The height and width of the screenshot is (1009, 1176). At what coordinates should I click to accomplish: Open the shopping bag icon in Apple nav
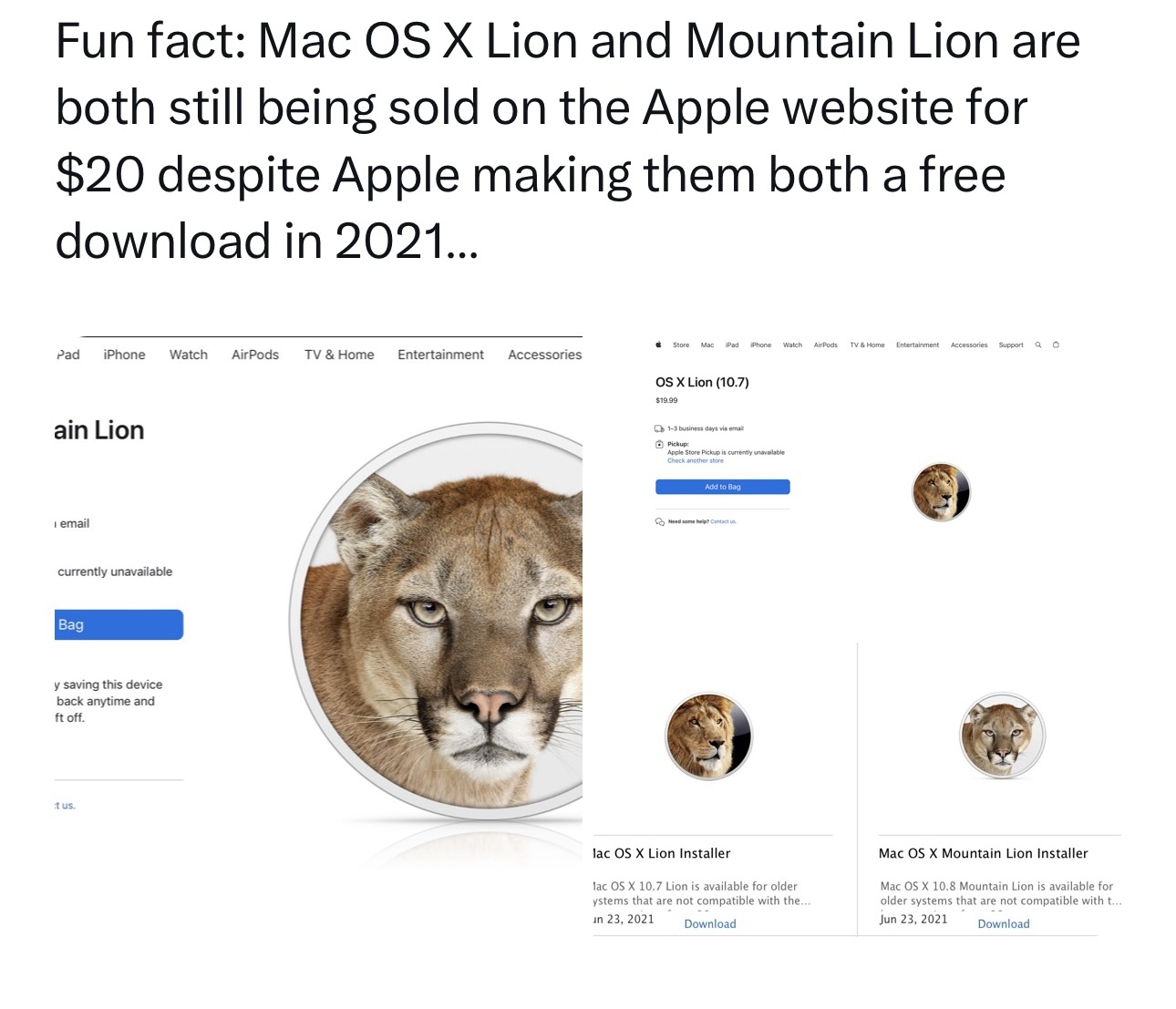pyautogui.click(x=1056, y=345)
